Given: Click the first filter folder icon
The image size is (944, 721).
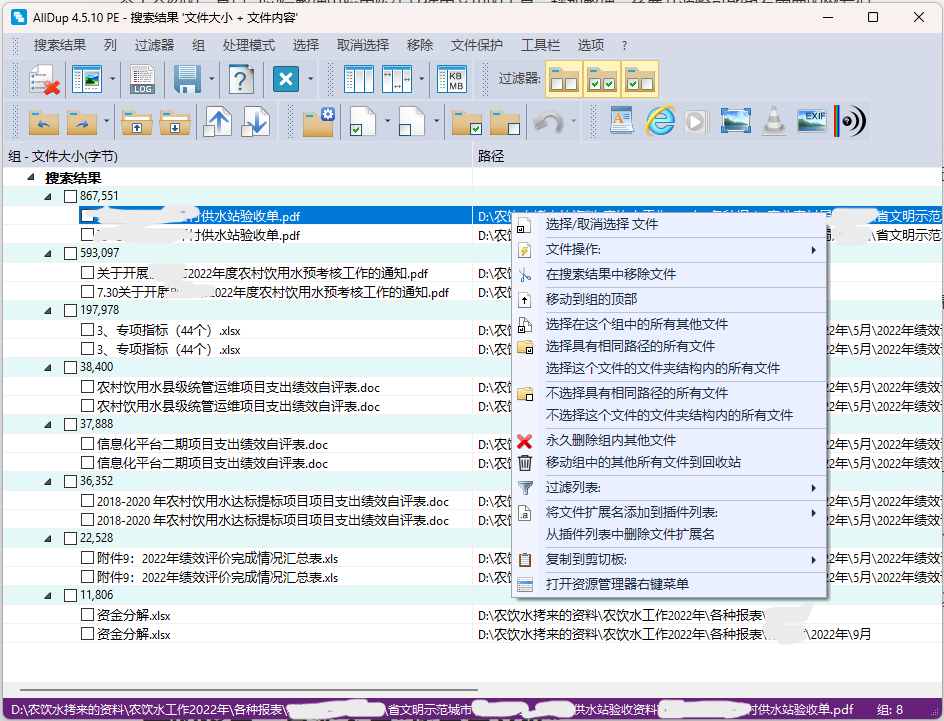Looking at the screenshot, I should [x=564, y=79].
